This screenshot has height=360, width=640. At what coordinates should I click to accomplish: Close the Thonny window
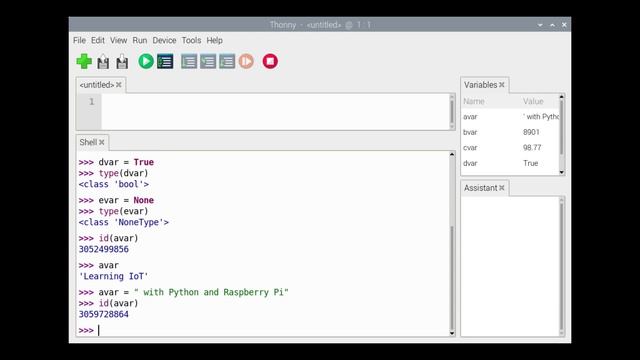pos(564,25)
